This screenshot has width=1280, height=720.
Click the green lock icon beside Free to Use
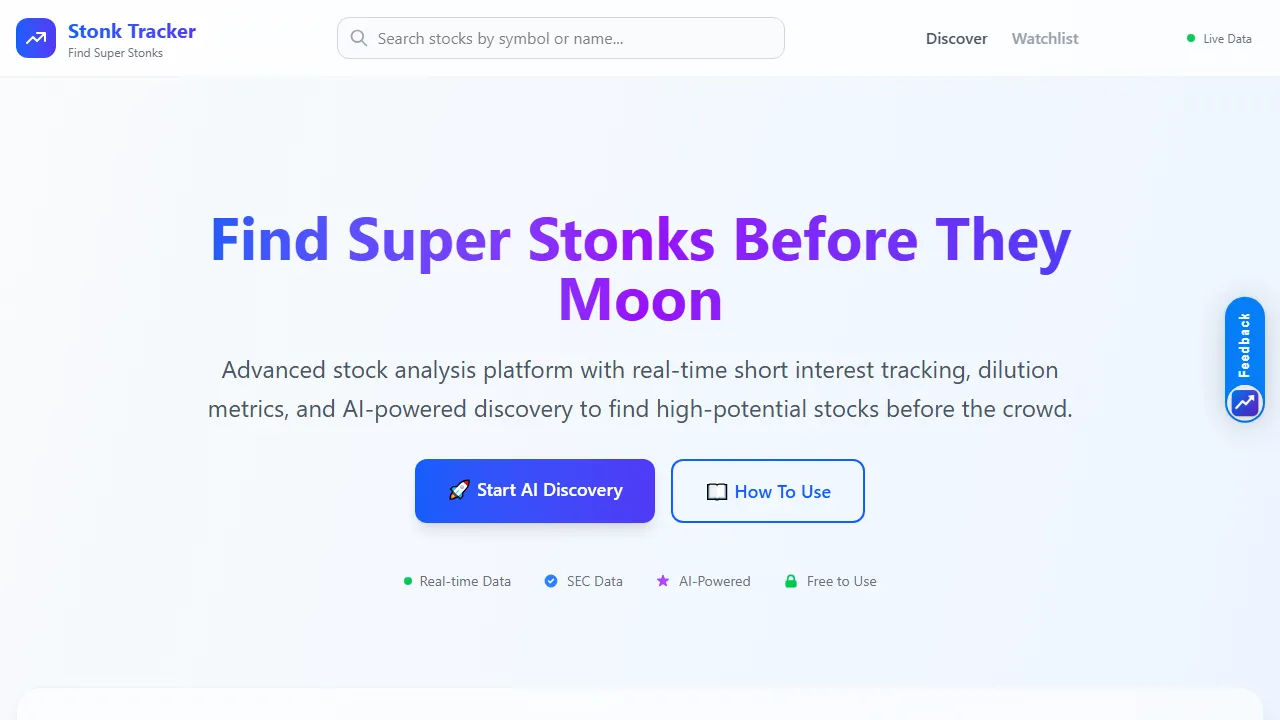[x=791, y=581]
